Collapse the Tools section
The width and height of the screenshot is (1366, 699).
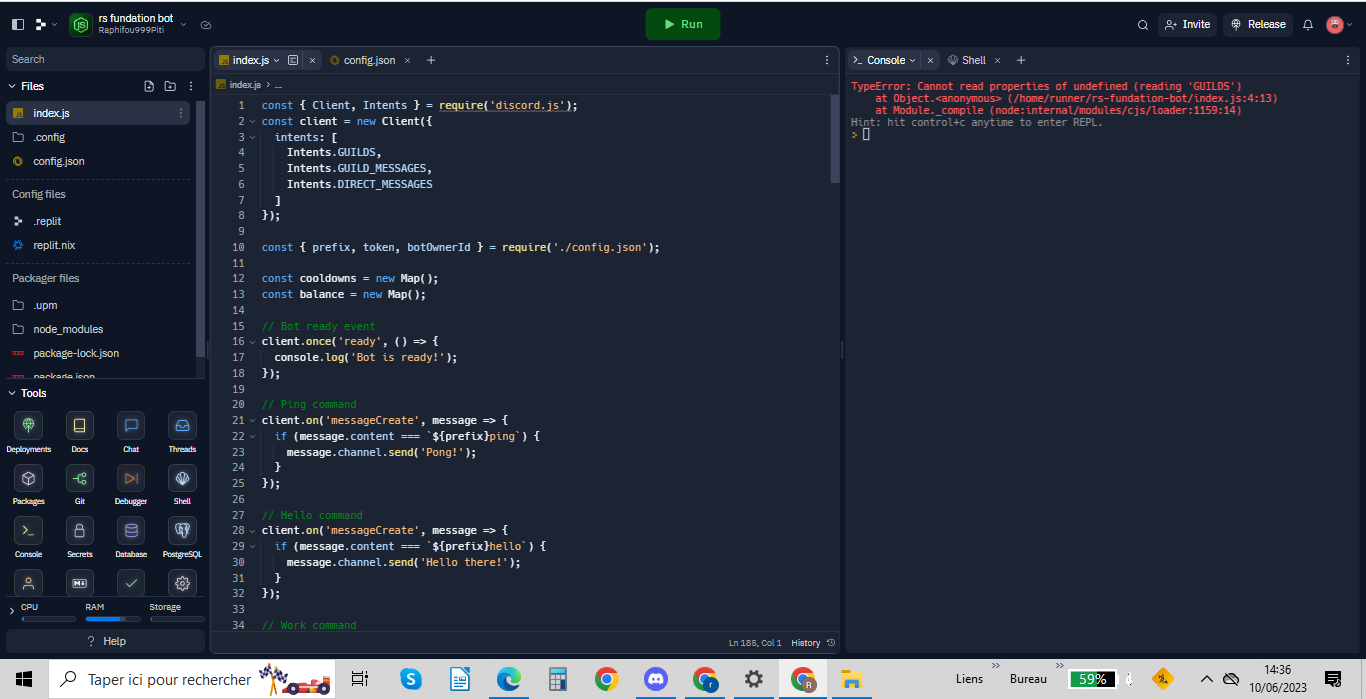click(13, 393)
